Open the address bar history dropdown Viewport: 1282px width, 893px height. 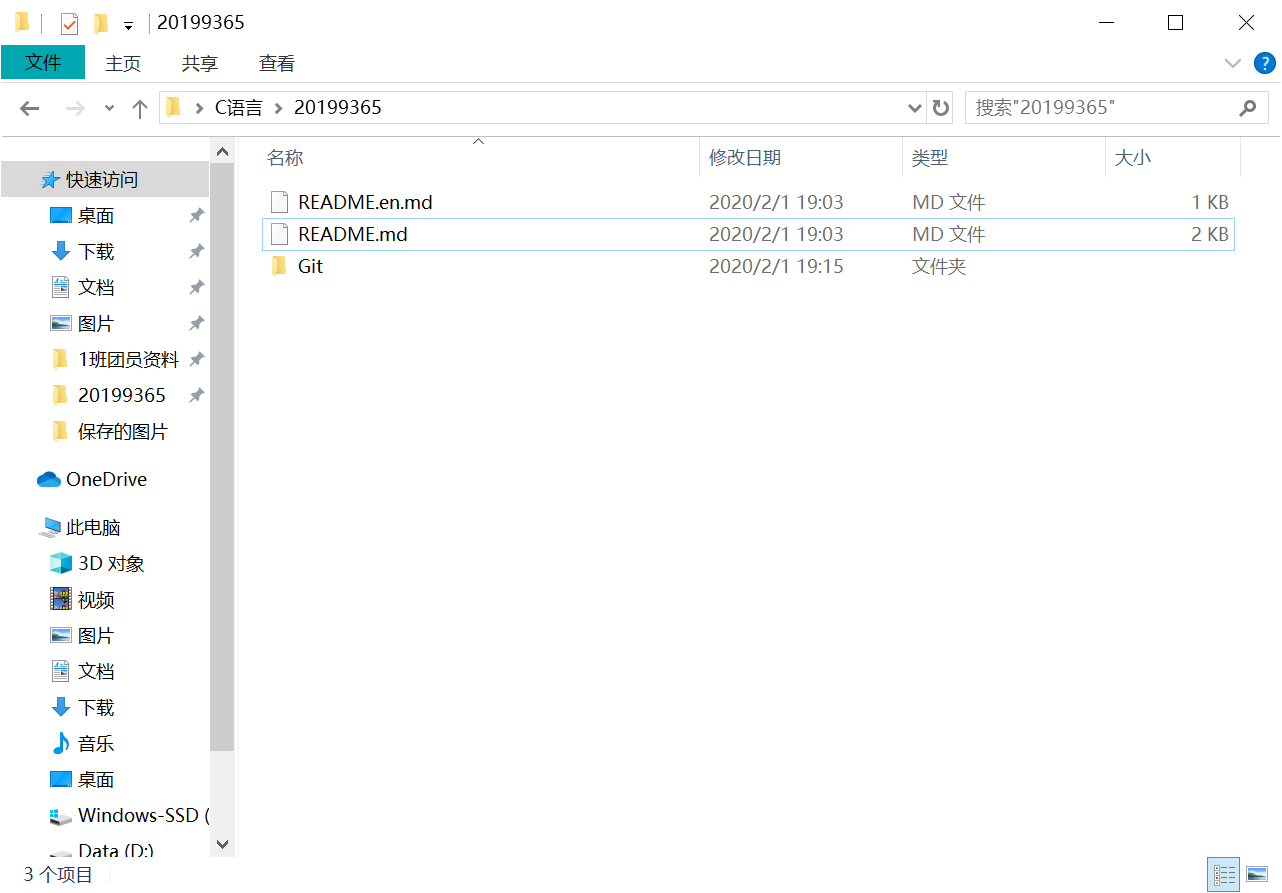[914, 108]
